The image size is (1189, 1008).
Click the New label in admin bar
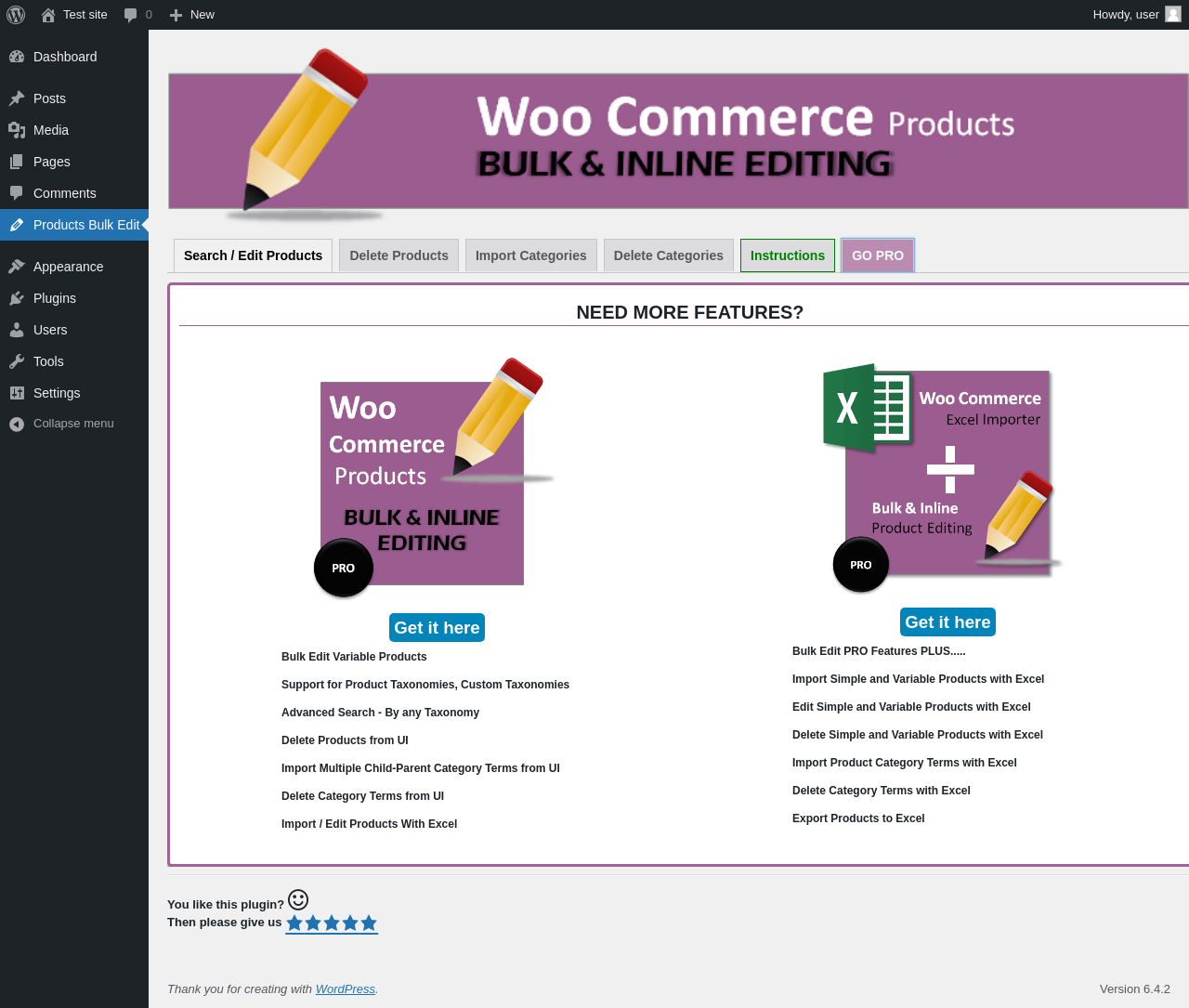click(203, 15)
